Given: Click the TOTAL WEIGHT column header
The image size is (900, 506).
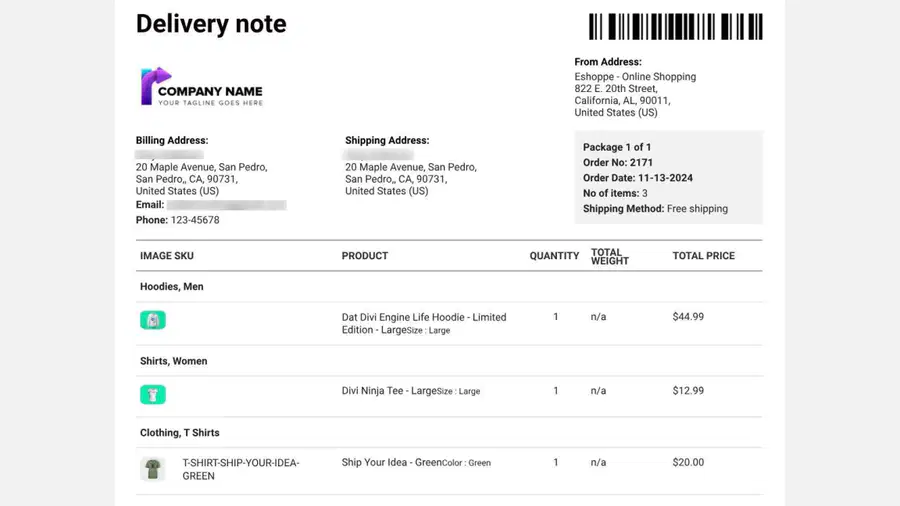Looking at the screenshot, I should (x=610, y=256).
